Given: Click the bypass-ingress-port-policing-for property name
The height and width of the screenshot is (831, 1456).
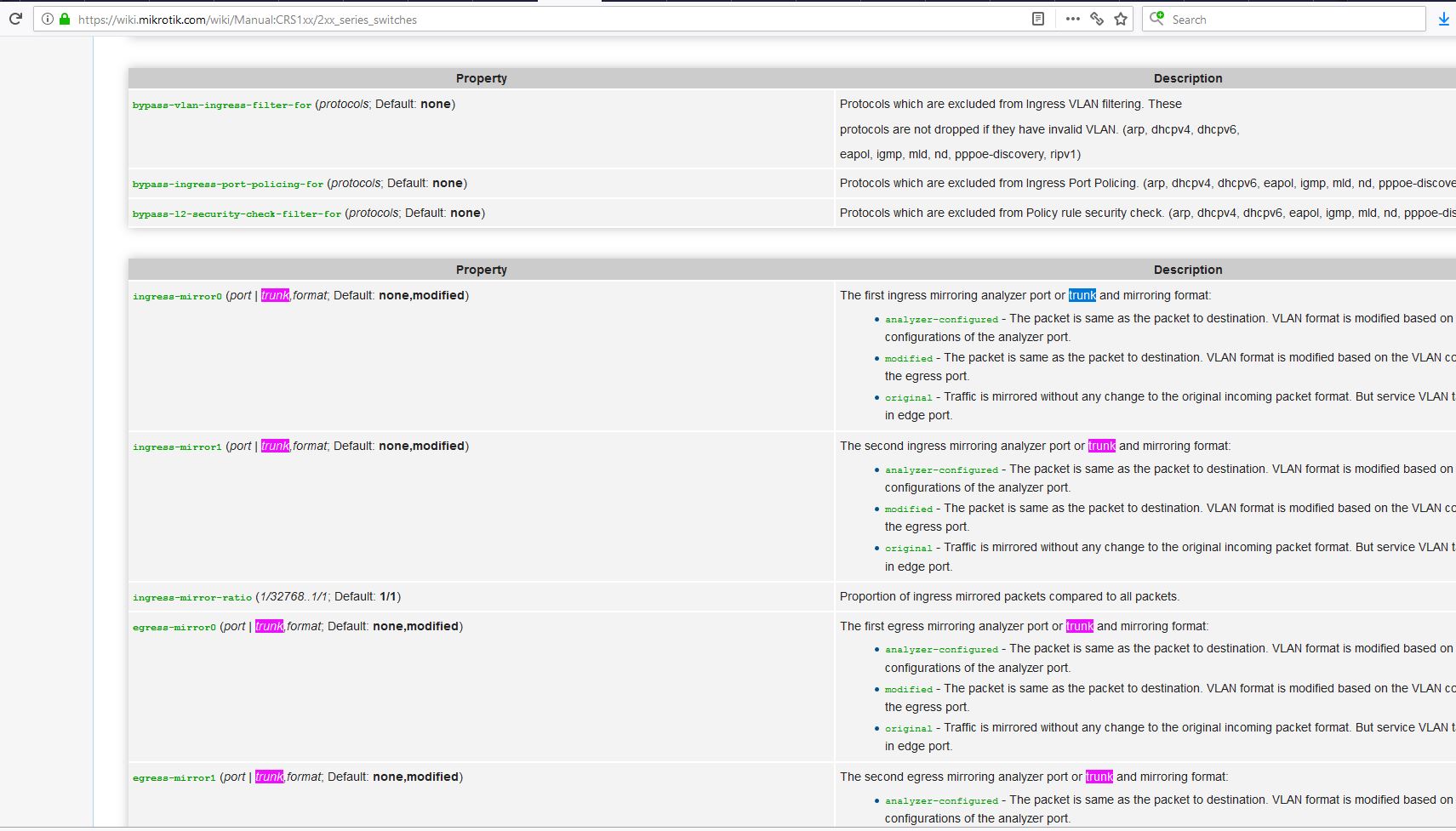Looking at the screenshot, I should pyautogui.click(x=228, y=184).
